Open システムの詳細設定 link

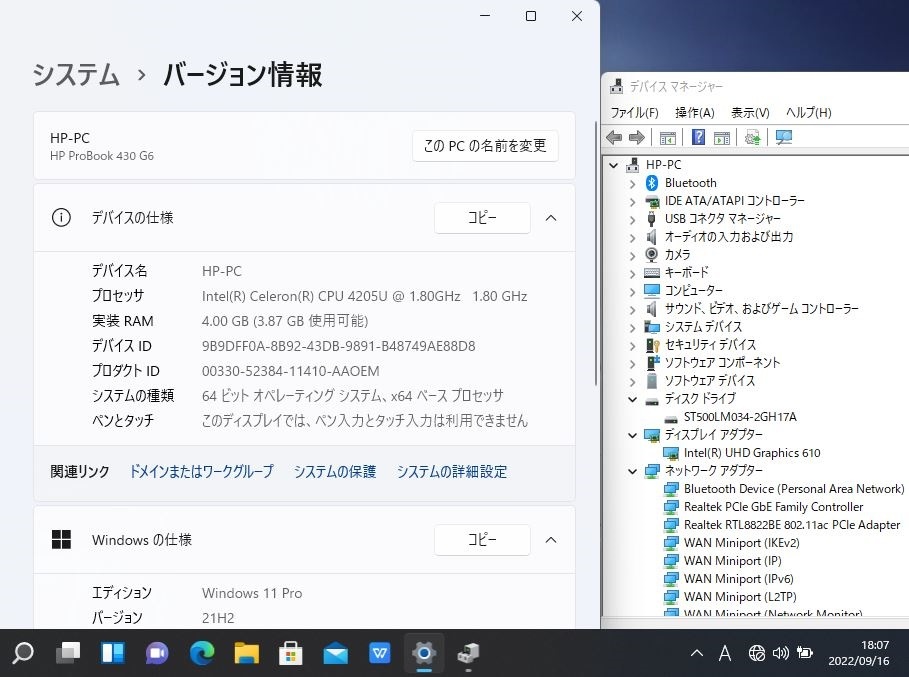click(452, 471)
